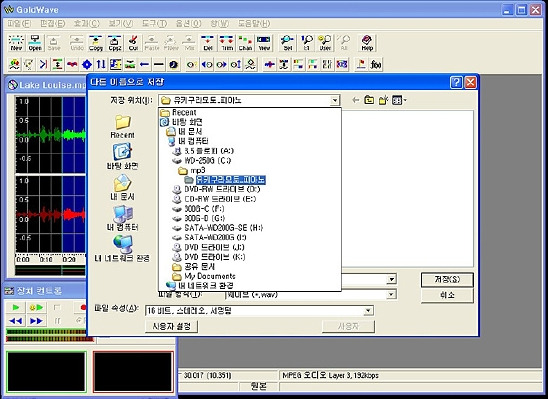Open the 저장 위치 folder combo box arrow
Image resolution: width=548 pixels, height=399 pixels.
[x=335, y=101]
